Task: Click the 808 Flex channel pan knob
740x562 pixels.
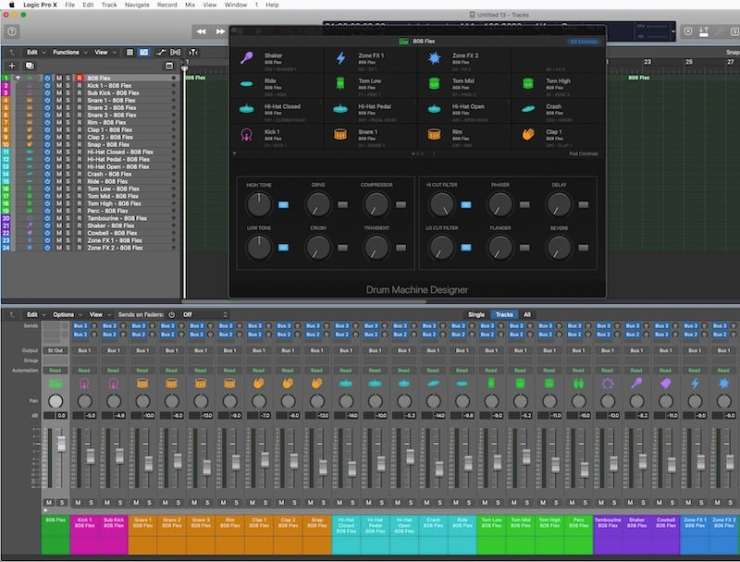Action: [55, 401]
